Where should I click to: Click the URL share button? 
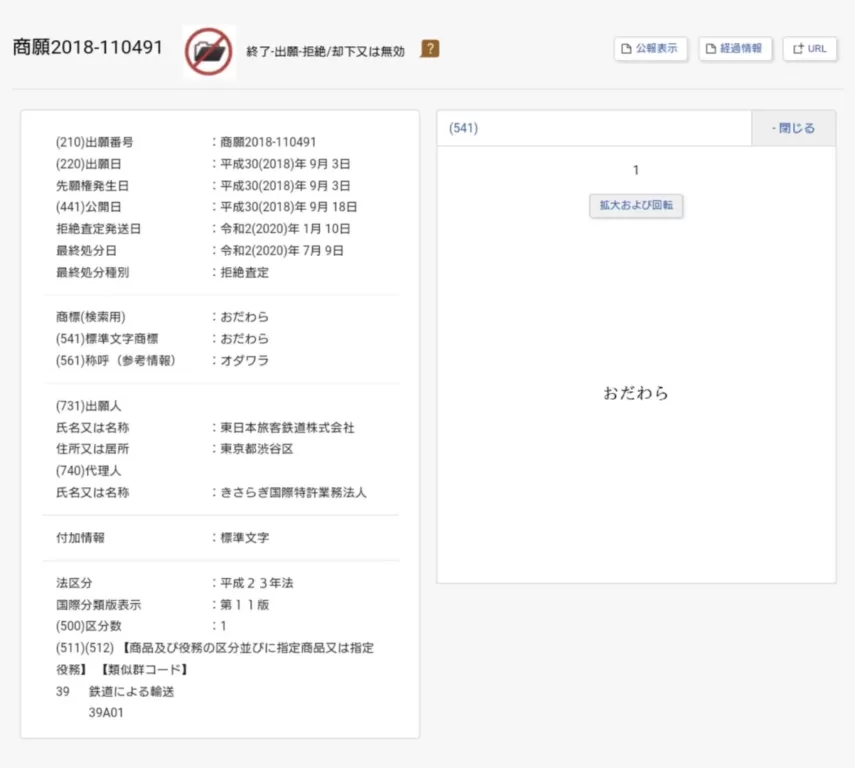click(809, 49)
